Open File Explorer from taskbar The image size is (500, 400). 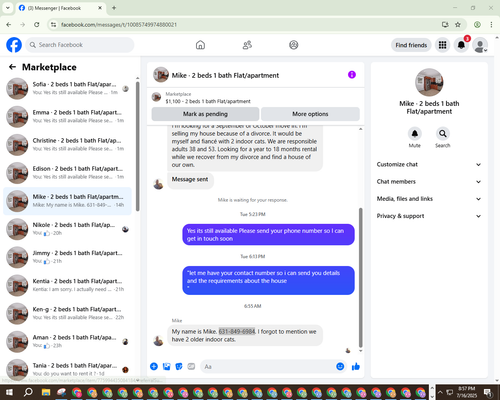(46, 392)
